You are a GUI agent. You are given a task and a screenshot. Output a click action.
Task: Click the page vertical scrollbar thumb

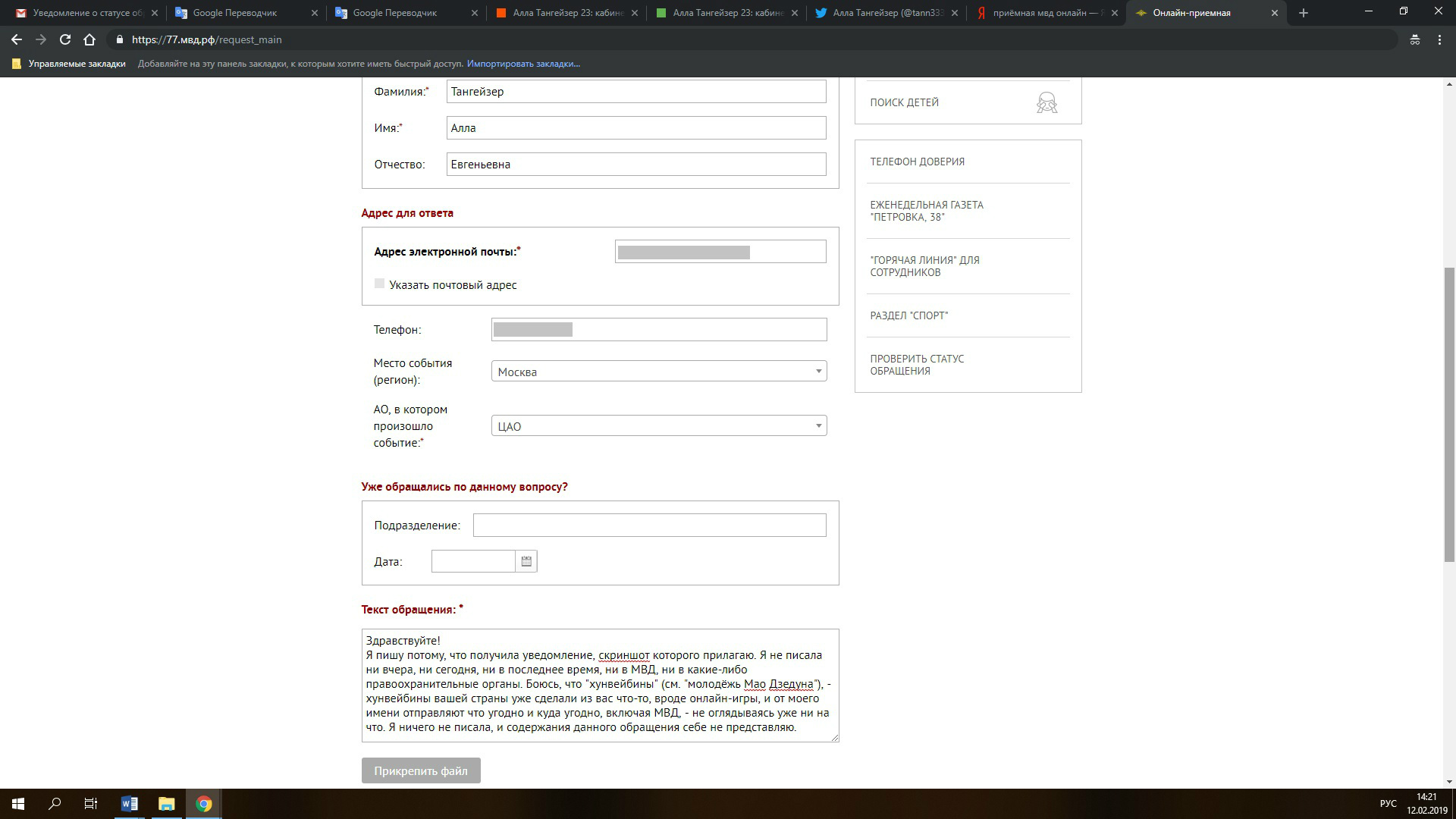point(1449,413)
